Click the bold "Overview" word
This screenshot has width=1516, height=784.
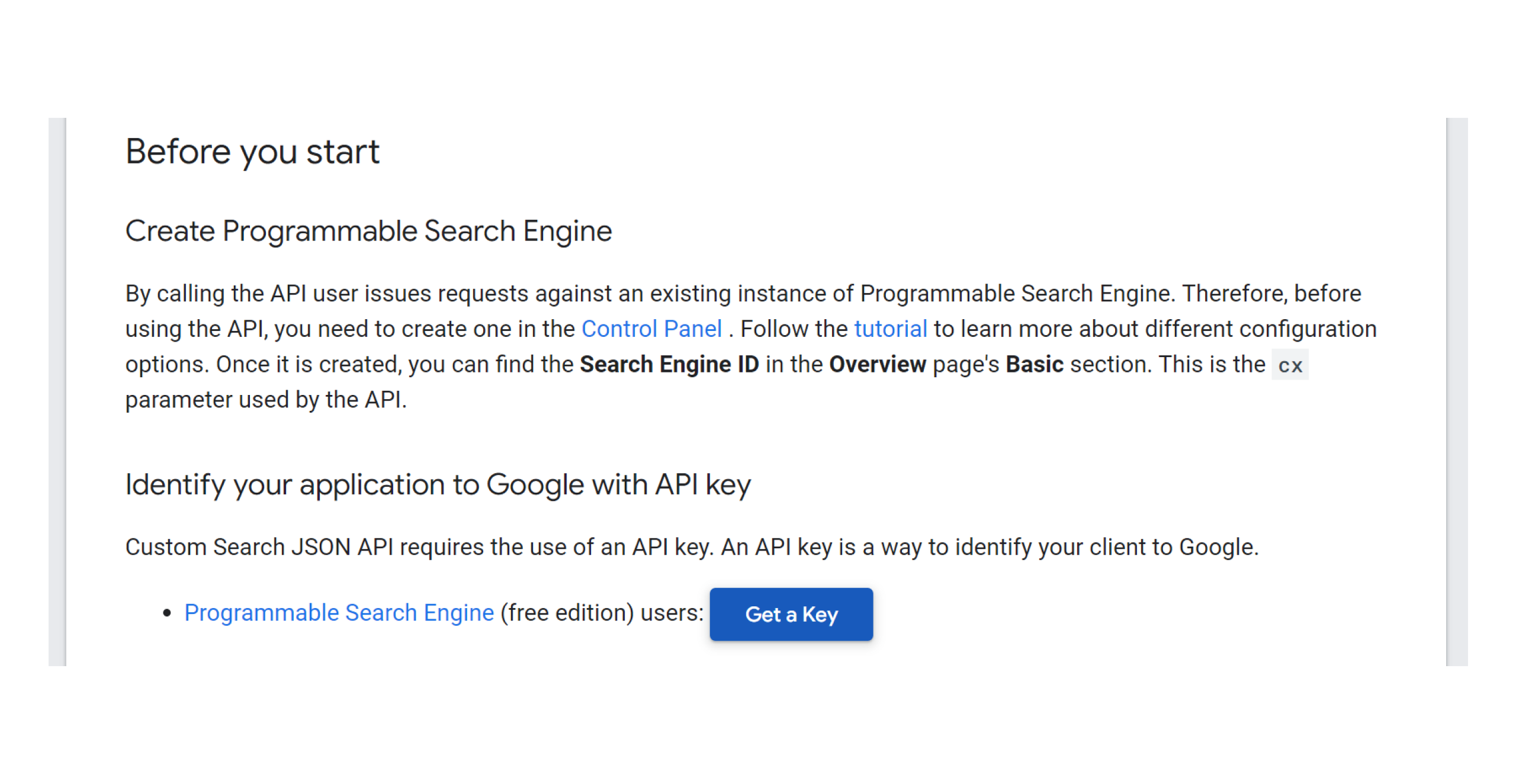coord(877,364)
